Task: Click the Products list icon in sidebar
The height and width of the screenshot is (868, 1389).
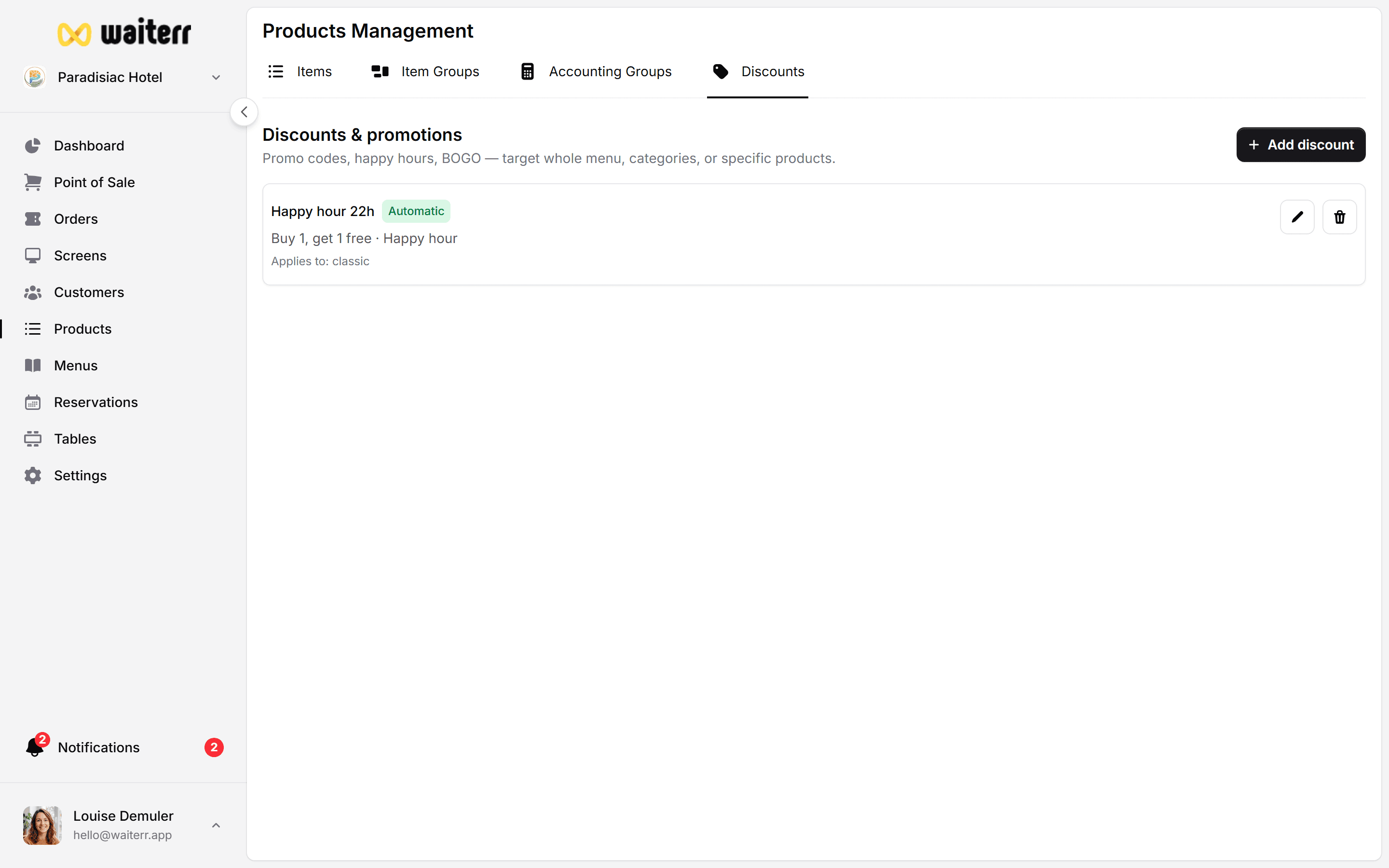Action: 33,329
